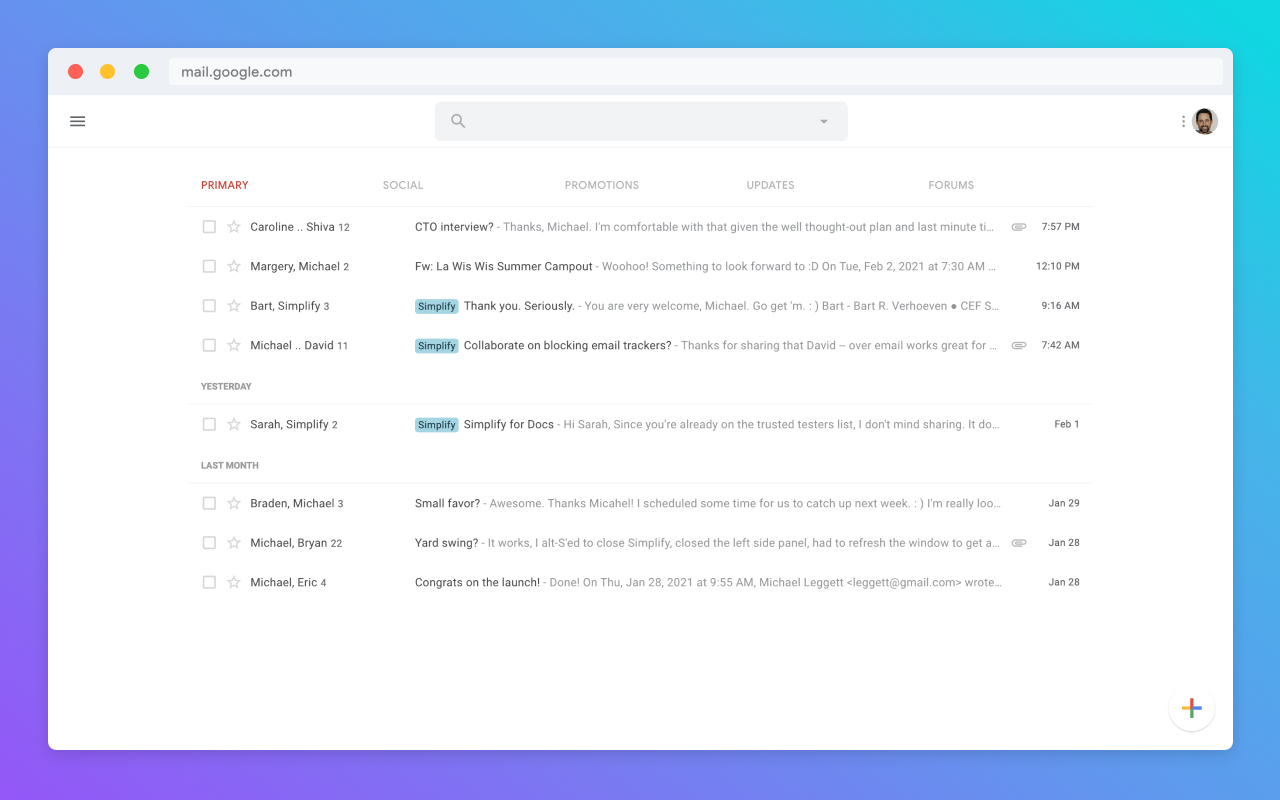Screen dimensions: 1280x800
Task: Click the attachment icon on the Yard swing email
Action: [1018, 542]
